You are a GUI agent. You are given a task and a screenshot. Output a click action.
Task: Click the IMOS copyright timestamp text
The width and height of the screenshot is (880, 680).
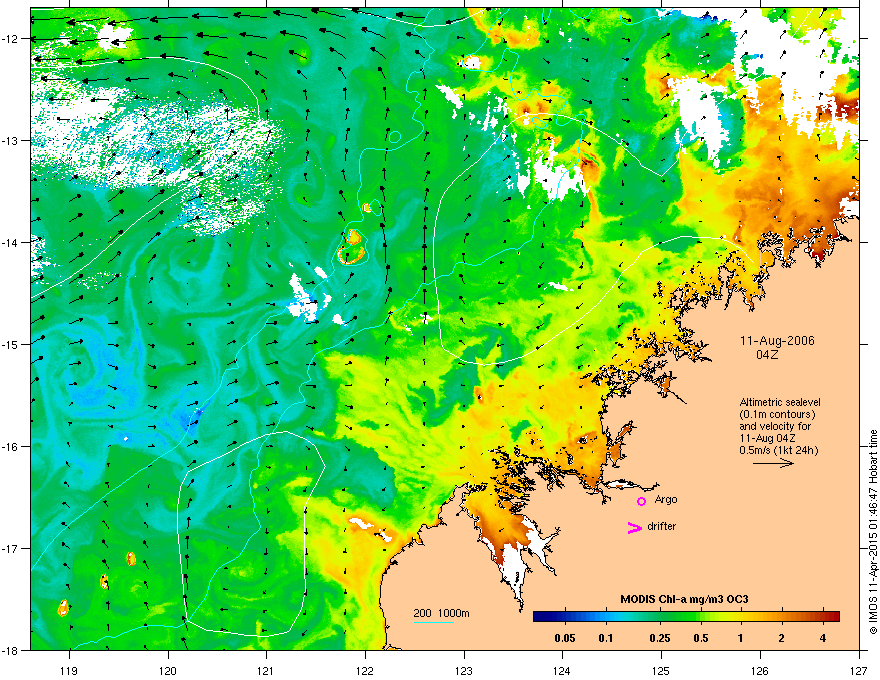point(873,532)
